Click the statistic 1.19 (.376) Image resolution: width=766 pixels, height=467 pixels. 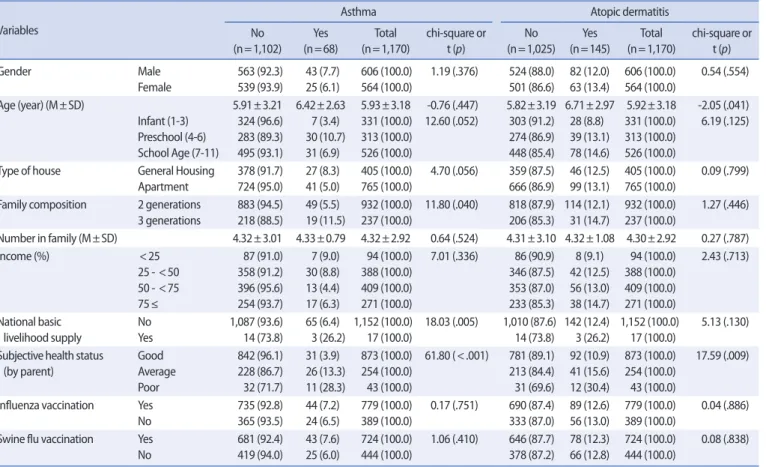pos(454,71)
